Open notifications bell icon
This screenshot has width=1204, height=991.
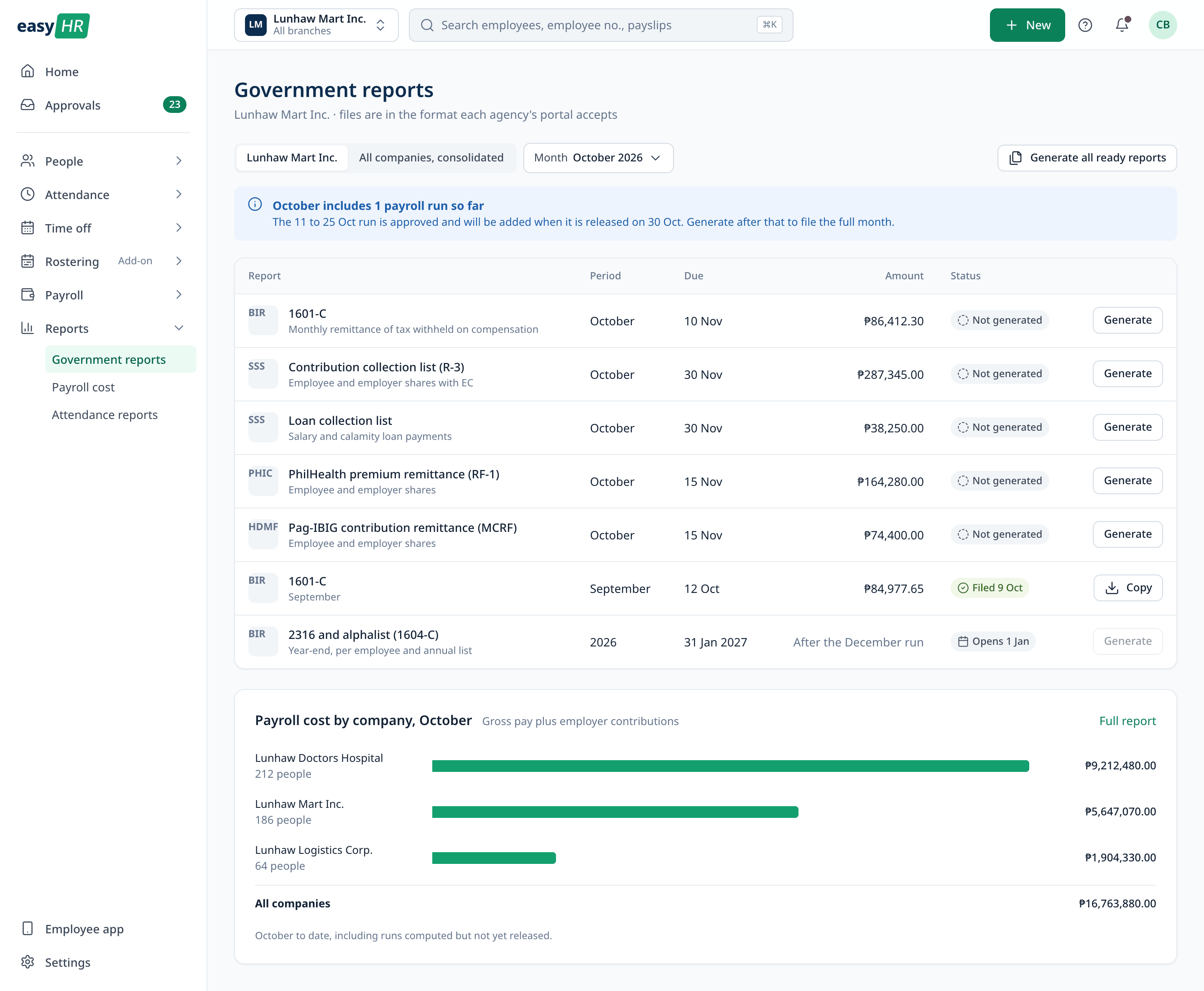coord(1122,25)
